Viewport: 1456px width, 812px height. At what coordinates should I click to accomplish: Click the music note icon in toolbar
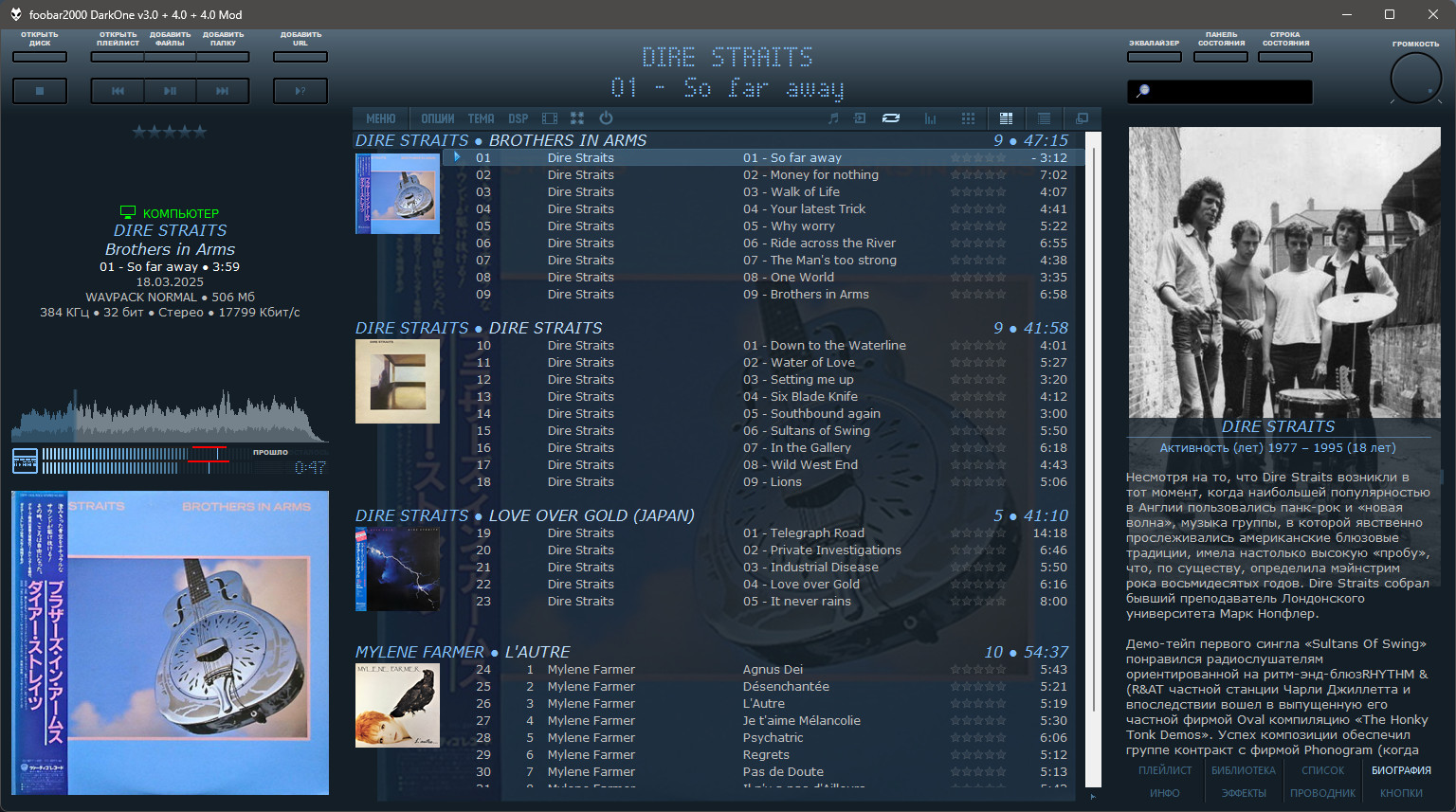coord(833,118)
